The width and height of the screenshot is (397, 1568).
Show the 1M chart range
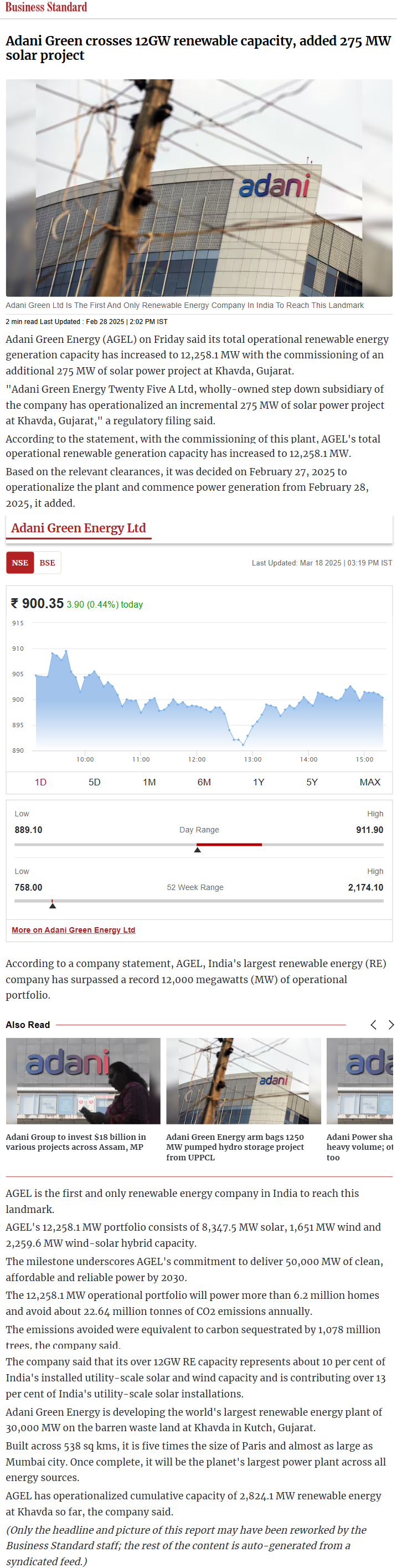point(149,782)
